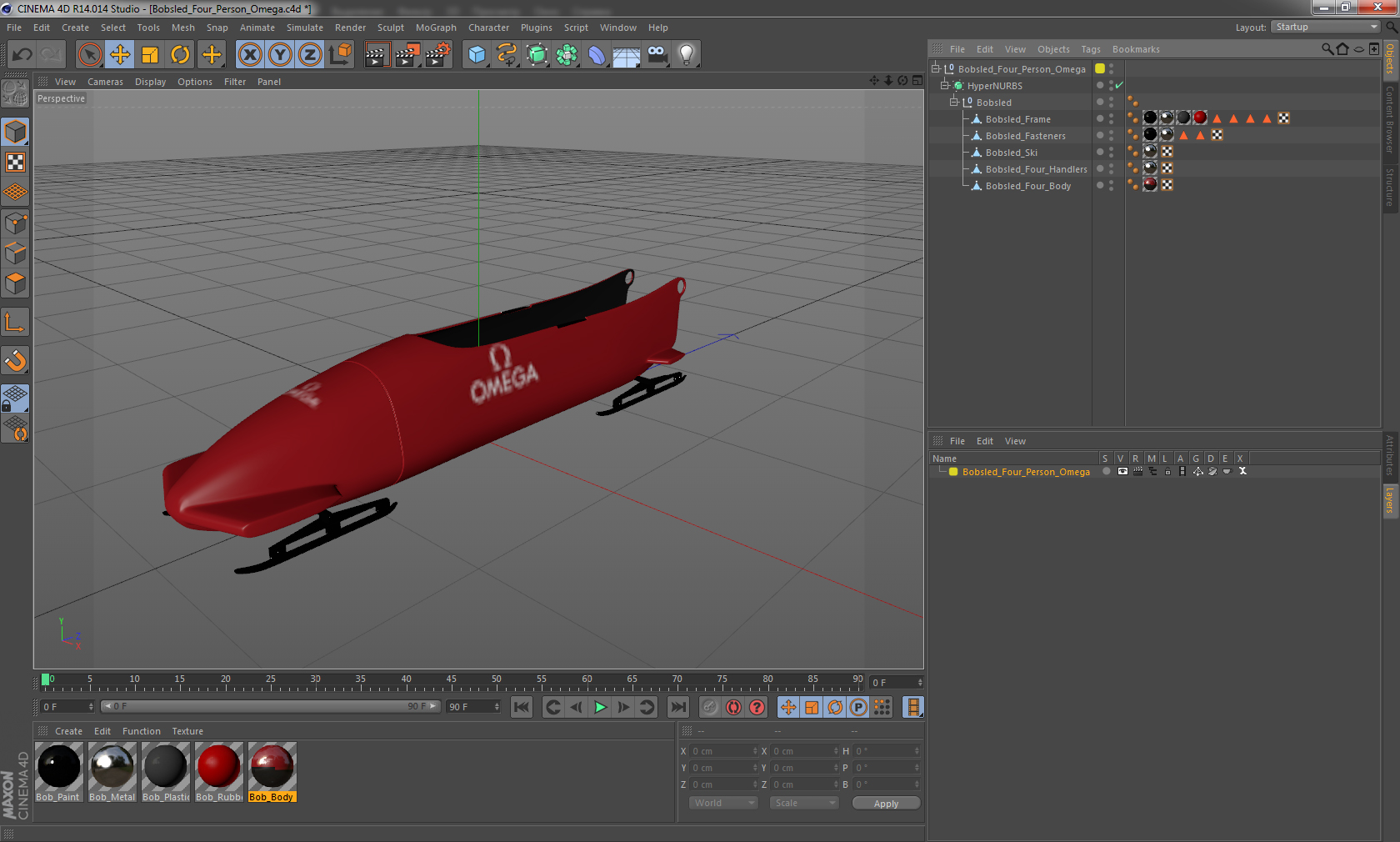The image size is (1400, 842).
Task: Collapse the Bobsled null tree node
Action: tap(954, 103)
